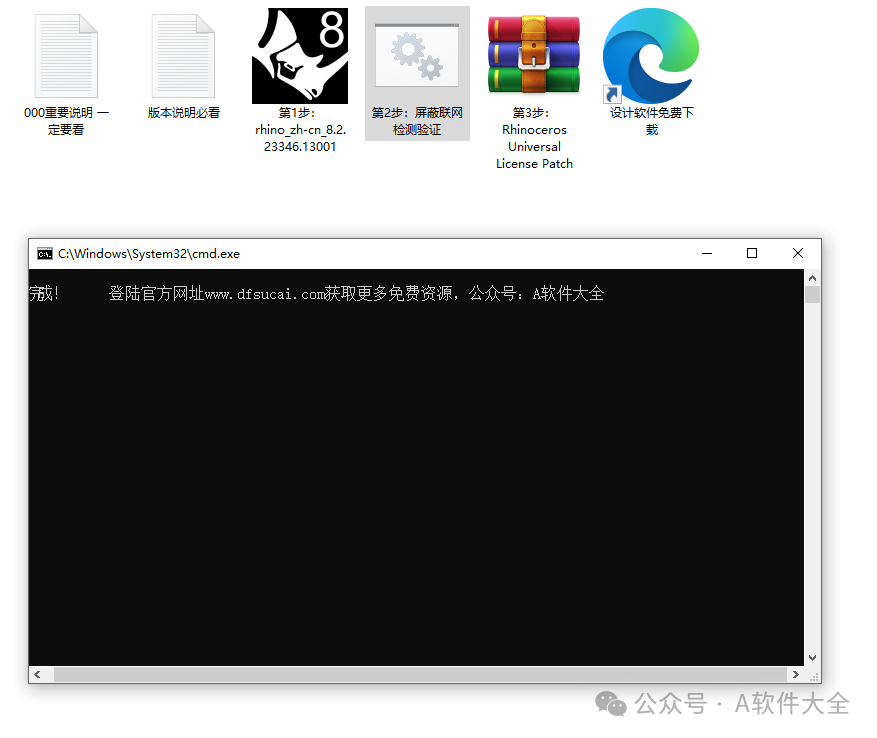Run the 第2步 屏蔽联网检测验证 tool
877x738 pixels.
[417, 55]
